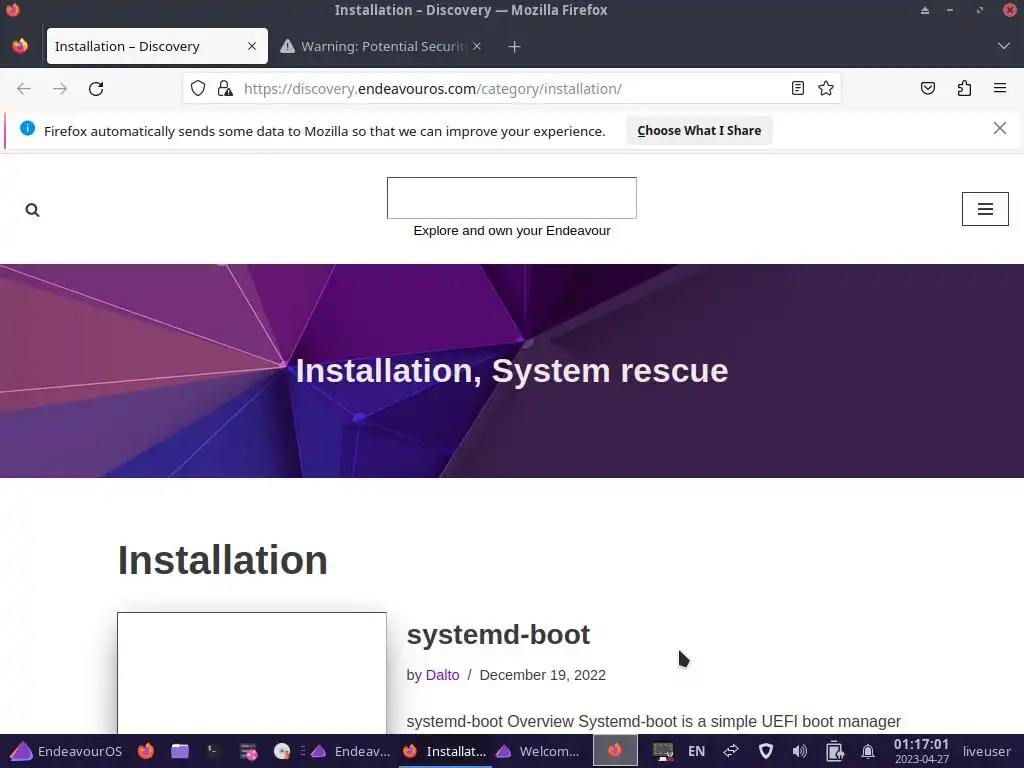Open the shield icon in system tray
The height and width of the screenshot is (768, 1024).
(765, 751)
